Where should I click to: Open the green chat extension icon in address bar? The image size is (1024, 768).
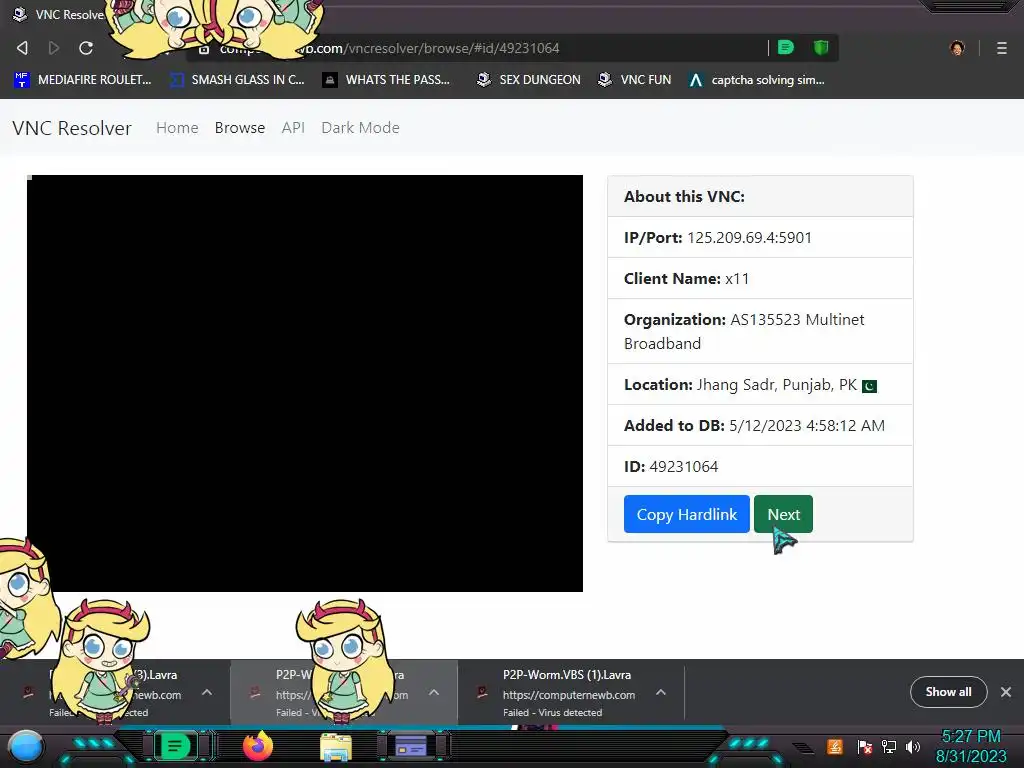786,47
